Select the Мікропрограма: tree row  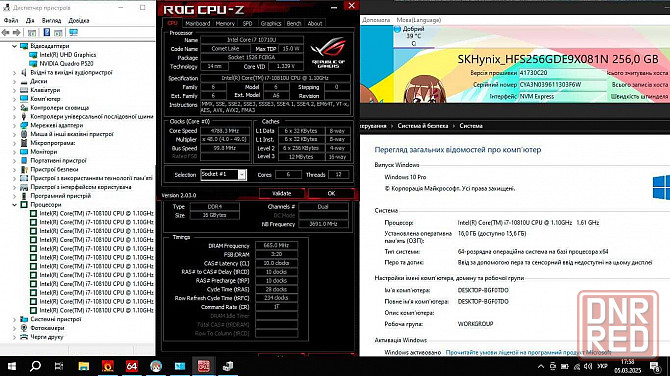52,143
